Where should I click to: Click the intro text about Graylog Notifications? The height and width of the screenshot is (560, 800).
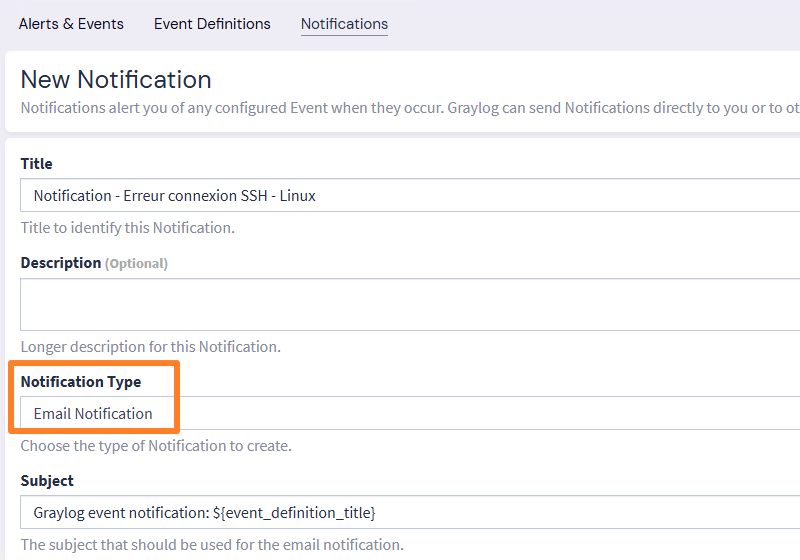pos(400,108)
